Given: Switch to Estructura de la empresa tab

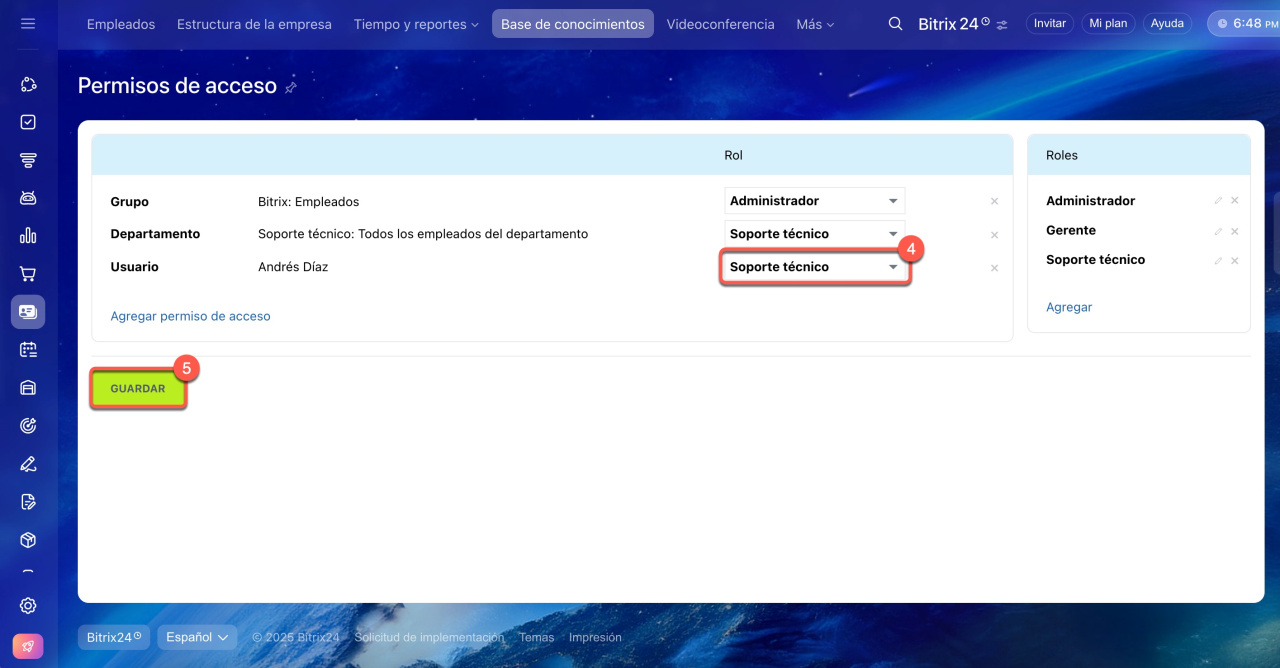Looking at the screenshot, I should coord(254,24).
